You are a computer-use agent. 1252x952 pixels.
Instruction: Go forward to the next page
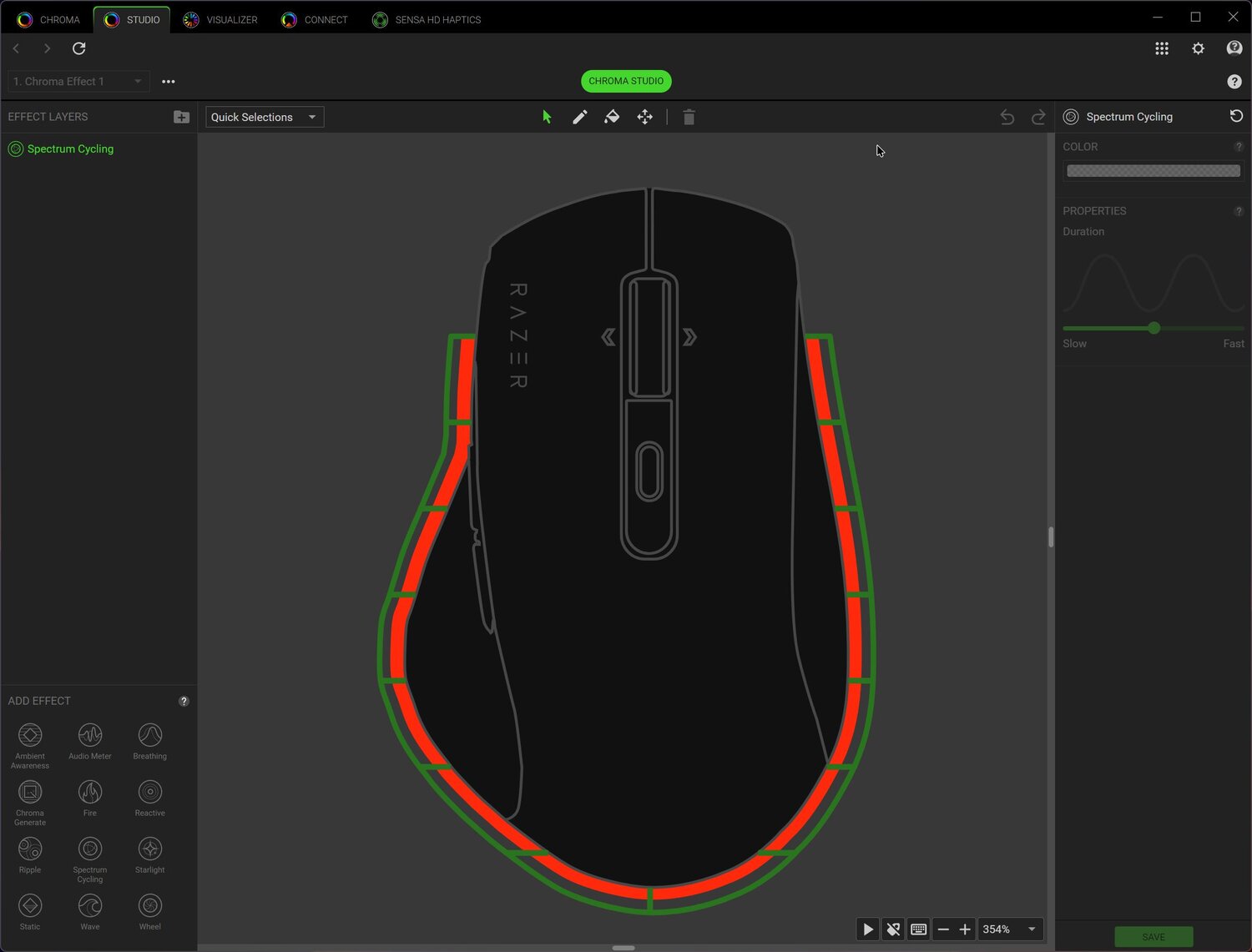point(47,48)
